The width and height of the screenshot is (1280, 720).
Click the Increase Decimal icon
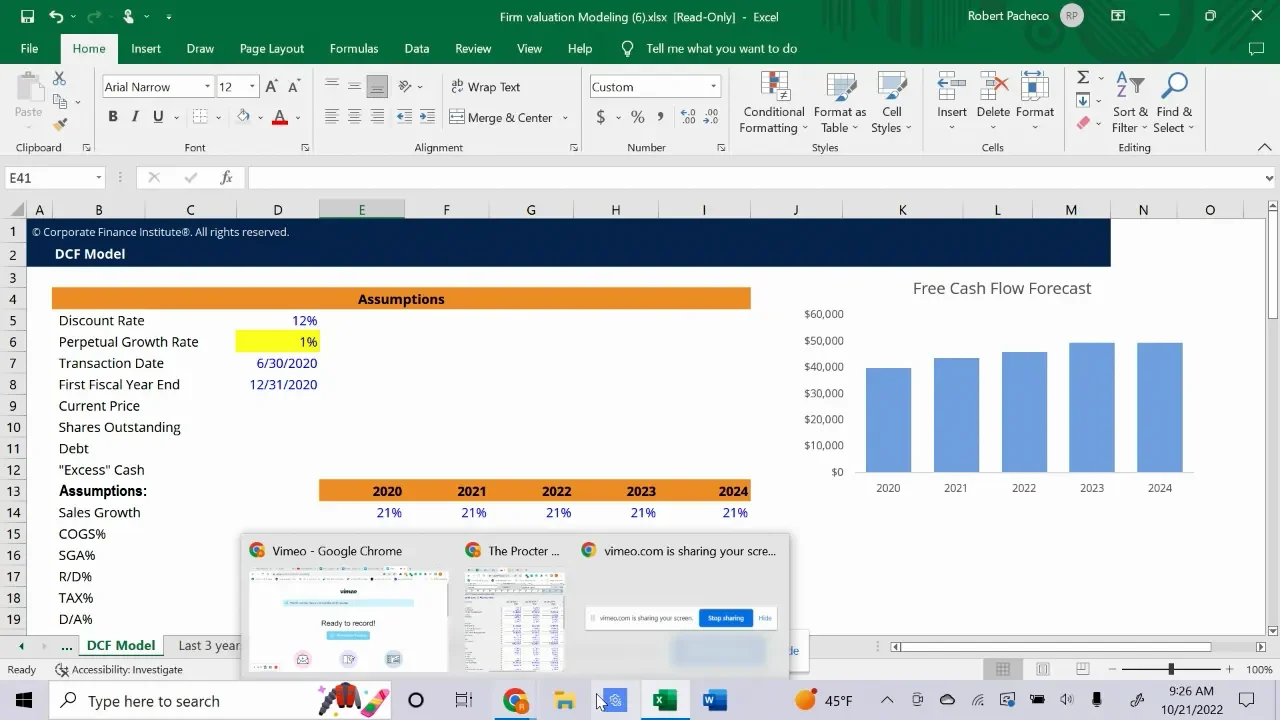click(687, 117)
